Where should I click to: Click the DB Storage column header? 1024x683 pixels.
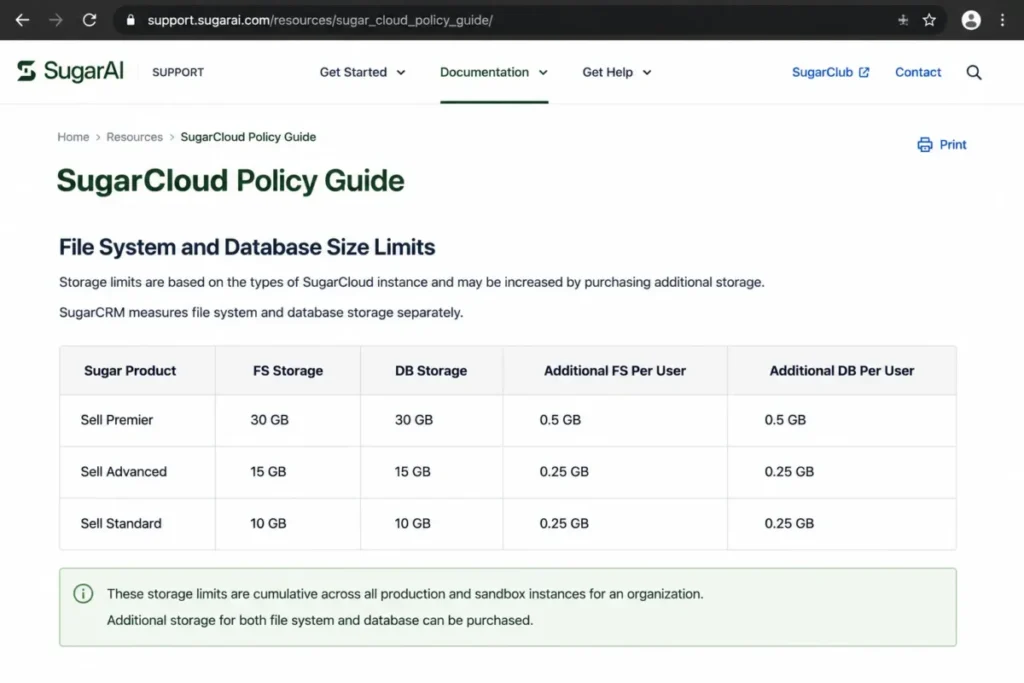(x=431, y=371)
